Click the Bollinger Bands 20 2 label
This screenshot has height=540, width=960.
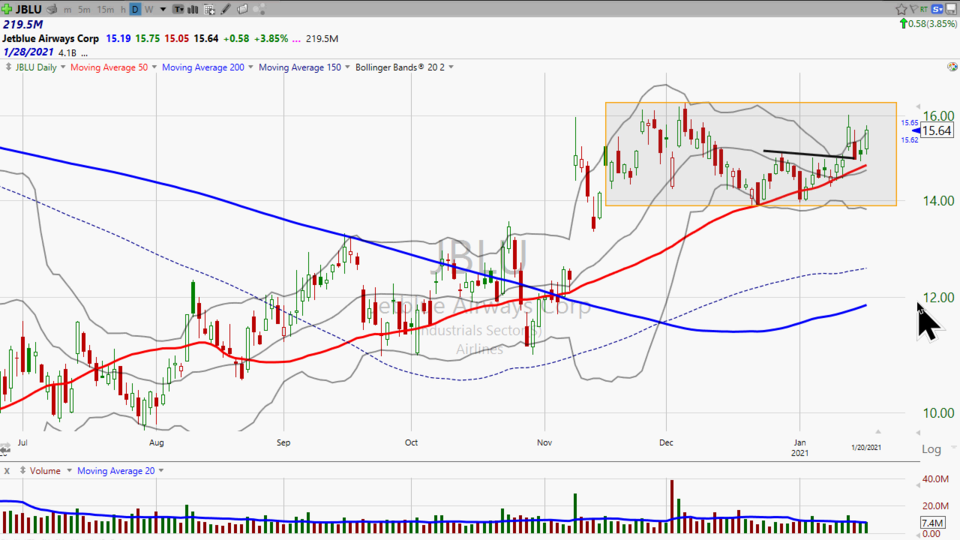tap(400, 67)
